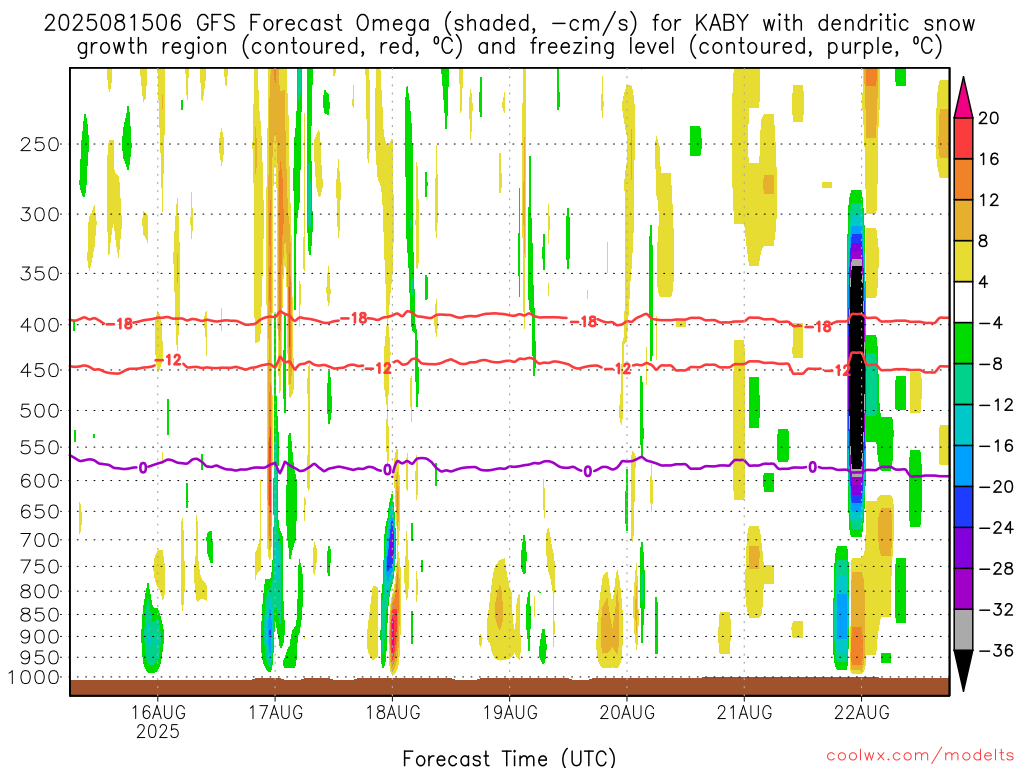Click the colorbar value label -32
The width and height of the screenshot is (1024, 768).
(996, 609)
